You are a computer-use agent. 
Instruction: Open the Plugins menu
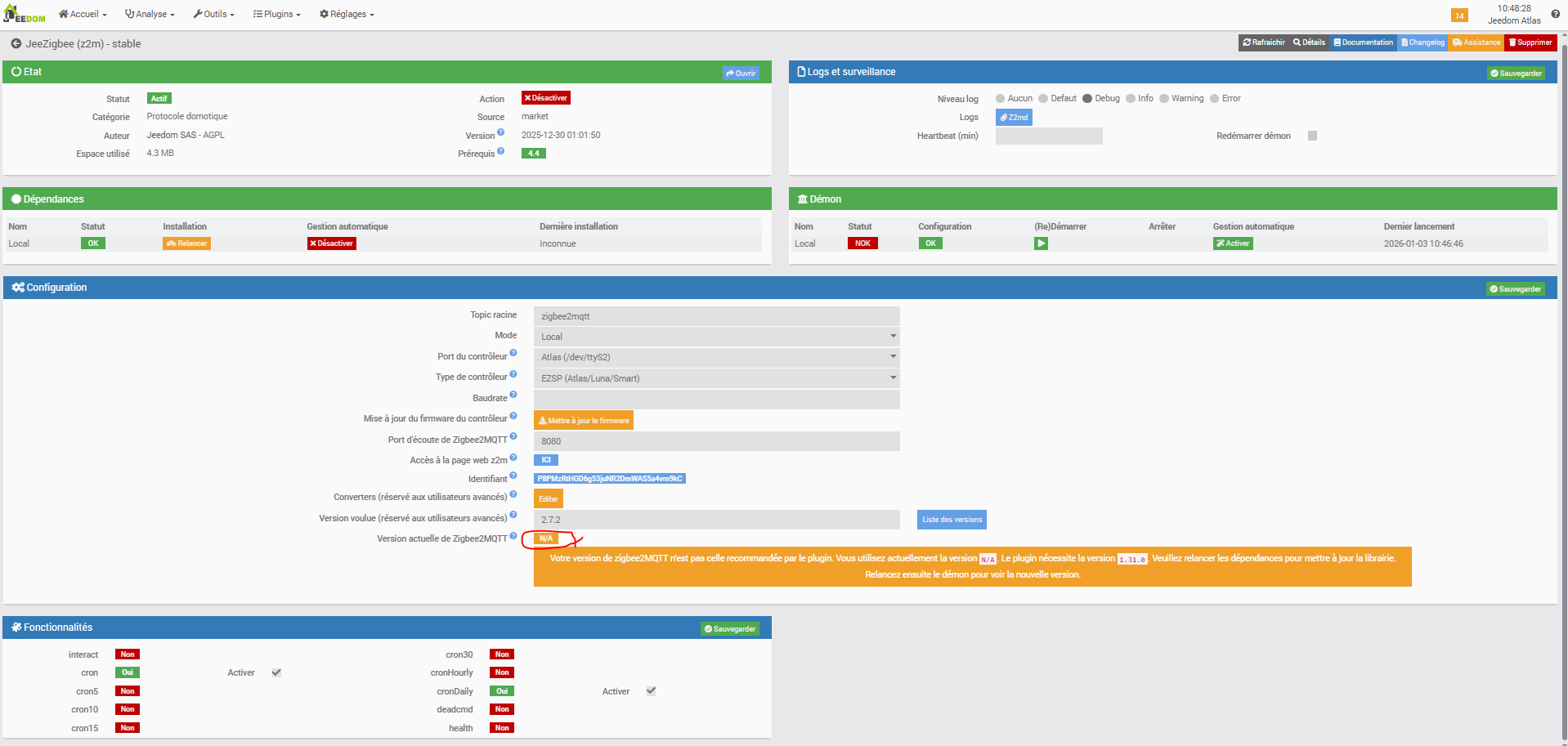pyautogui.click(x=277, y=14)
